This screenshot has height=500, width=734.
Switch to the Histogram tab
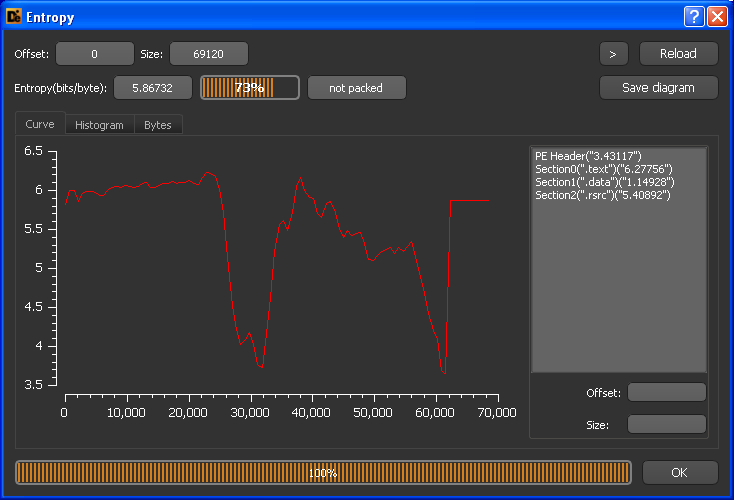99,125
